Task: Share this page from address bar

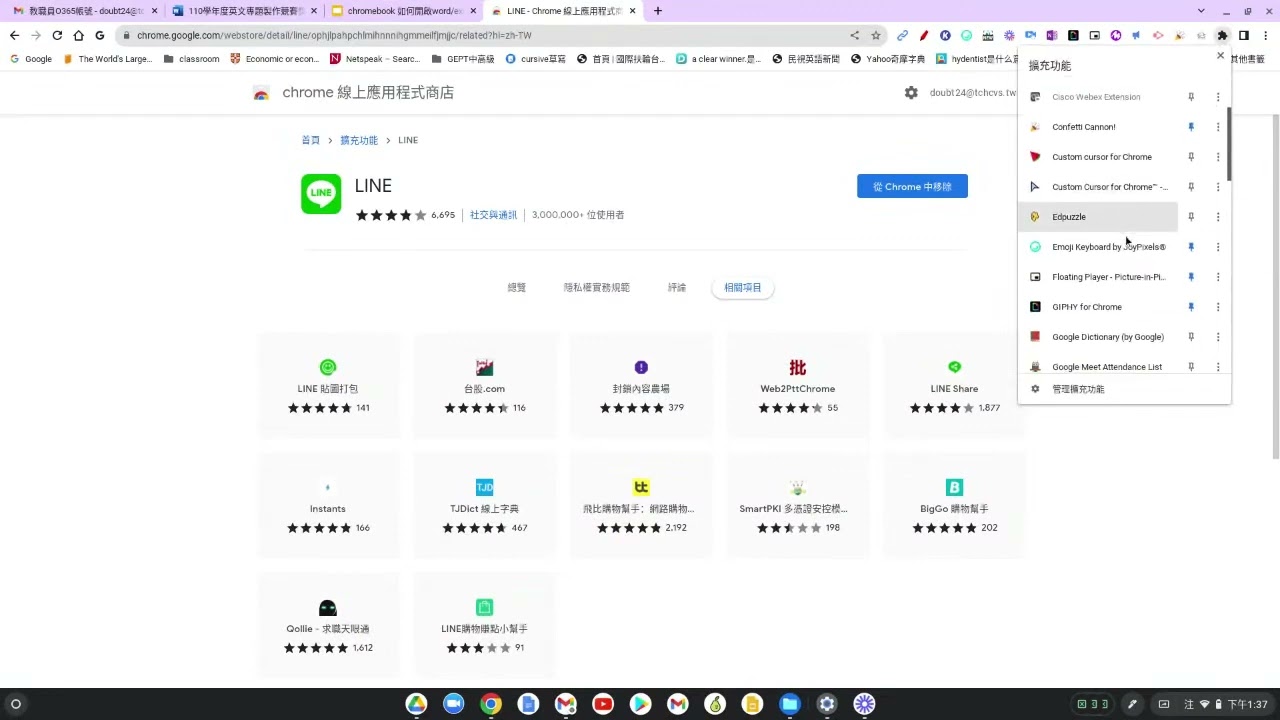Action: [x=854, y=35]
